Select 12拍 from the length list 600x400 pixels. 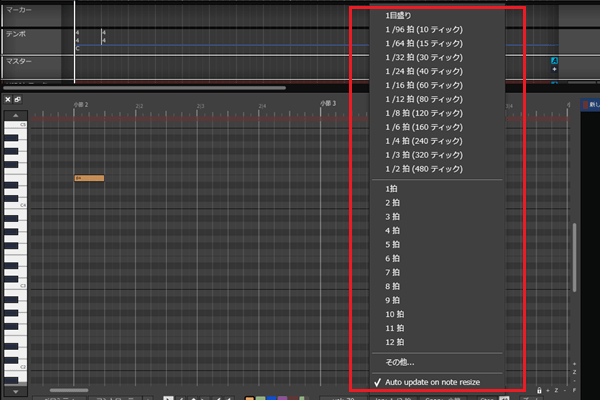pyautogui.click(x=394, y=341)
